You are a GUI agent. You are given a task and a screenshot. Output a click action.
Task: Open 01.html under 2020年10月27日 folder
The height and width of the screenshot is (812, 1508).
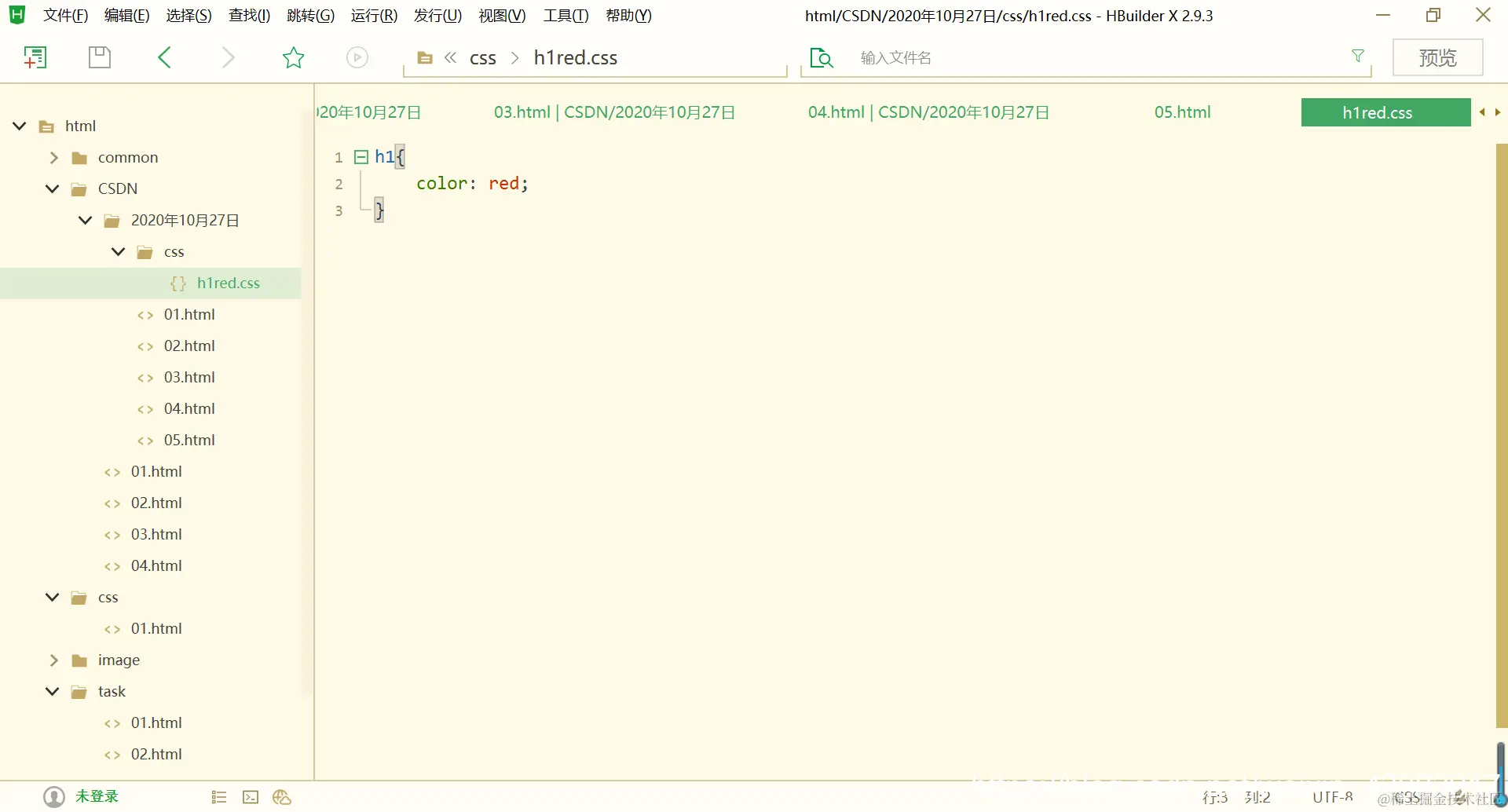[x=189, y=314]
